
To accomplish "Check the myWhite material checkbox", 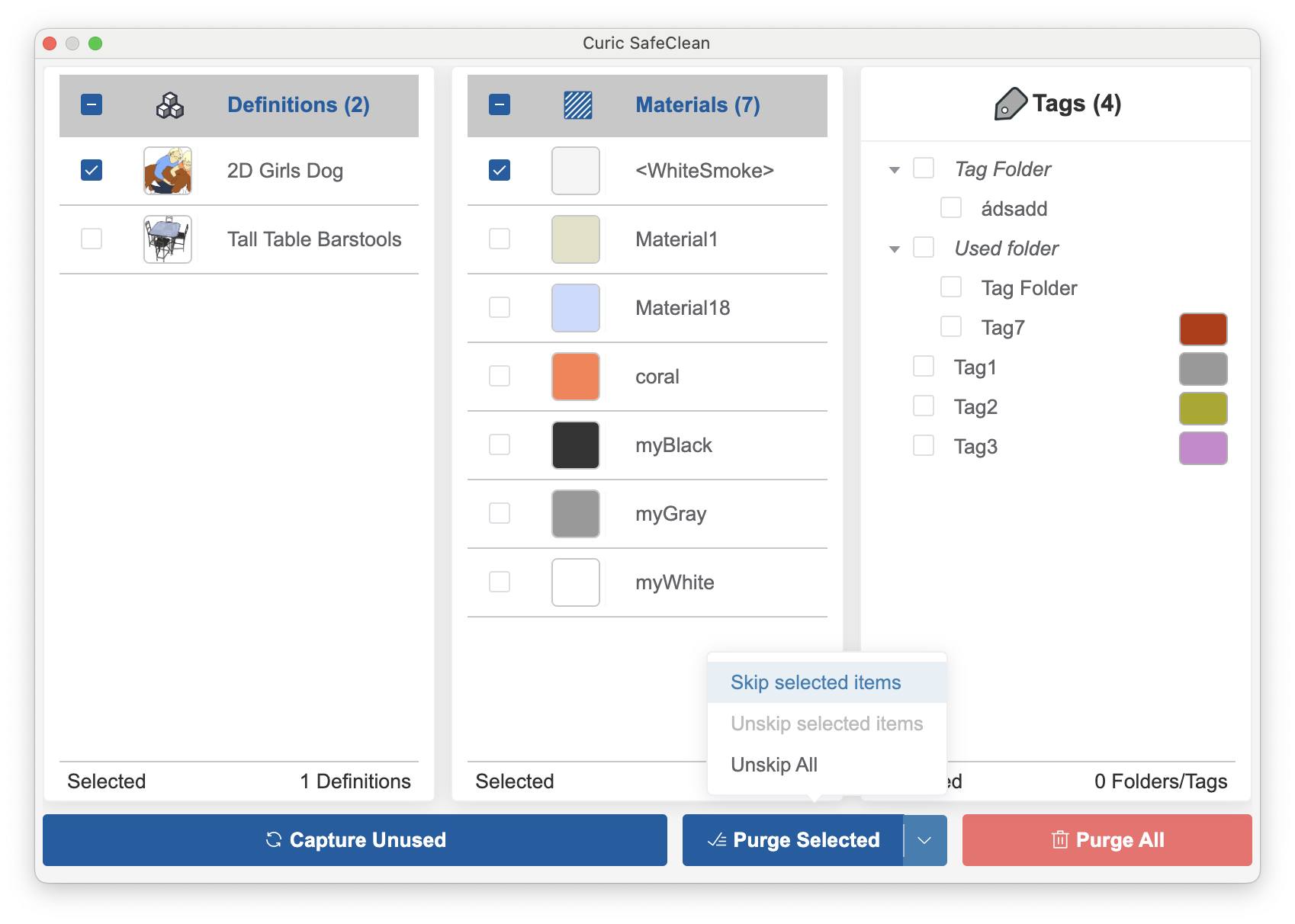I will [500, 582].
